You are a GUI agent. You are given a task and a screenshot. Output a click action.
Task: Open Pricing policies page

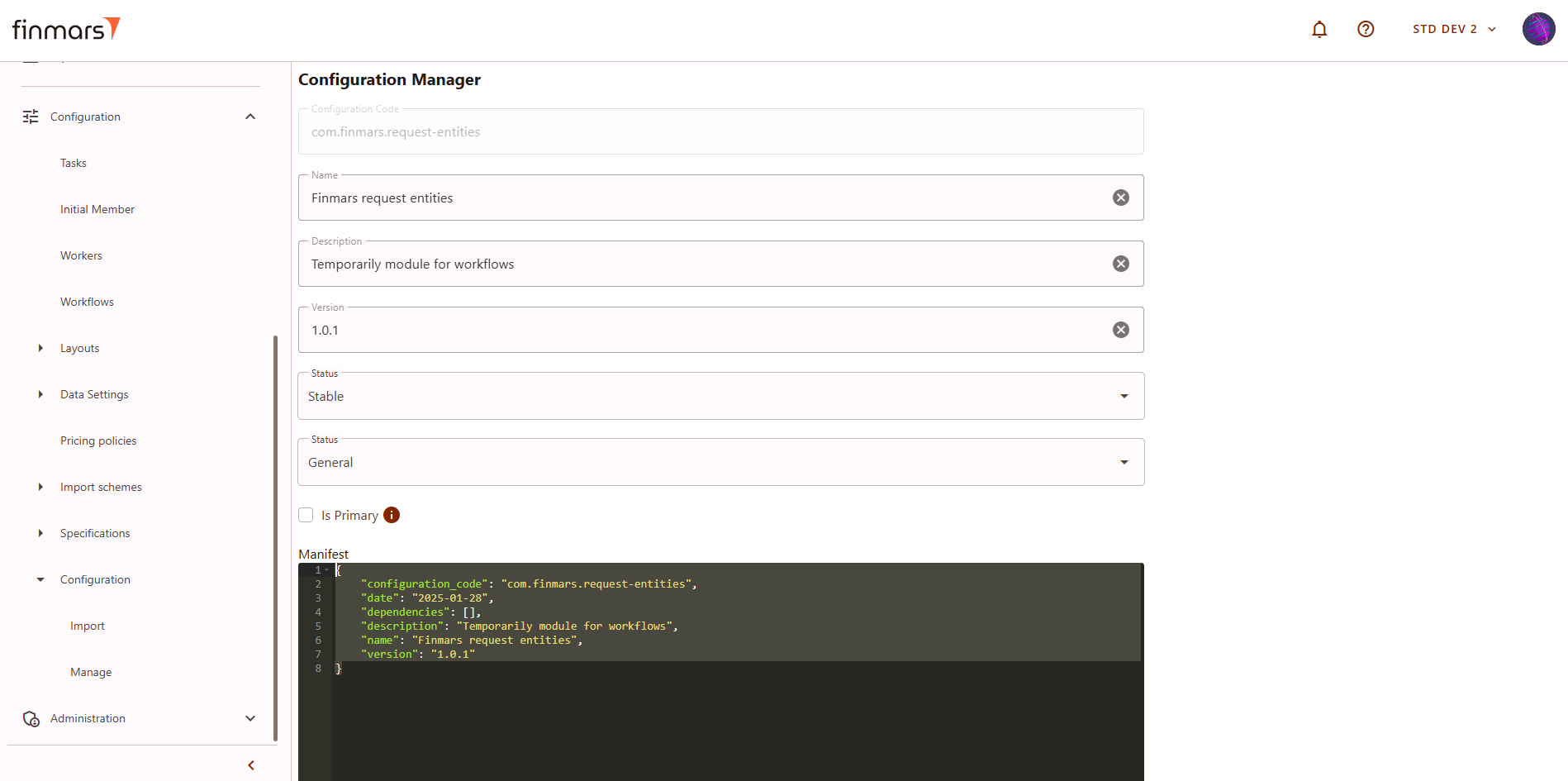(x=98, y=441)
